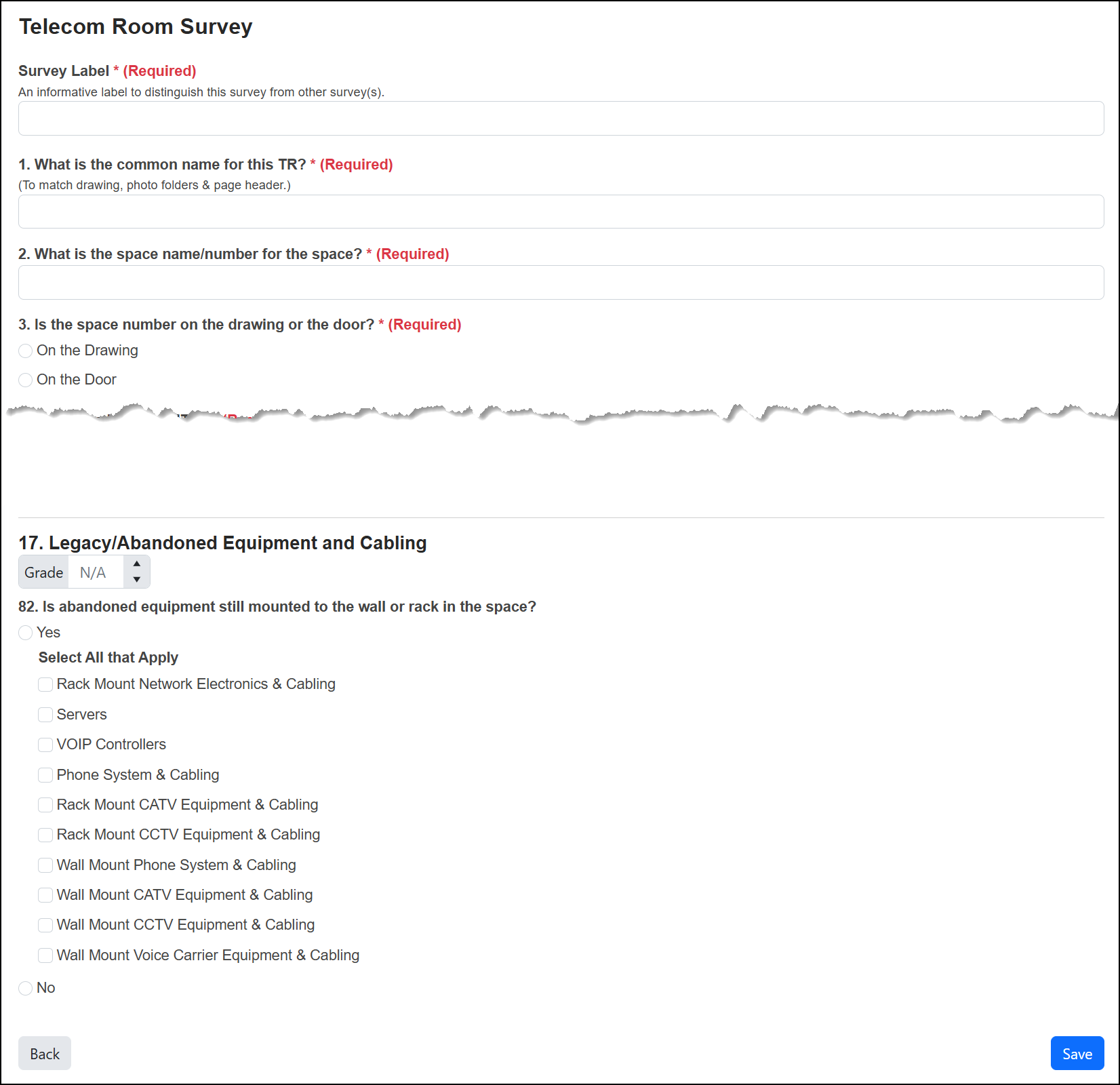Click the Survey Label text field
The height and width of the screenshot is (1085, 1120).
tap(561, 119)
